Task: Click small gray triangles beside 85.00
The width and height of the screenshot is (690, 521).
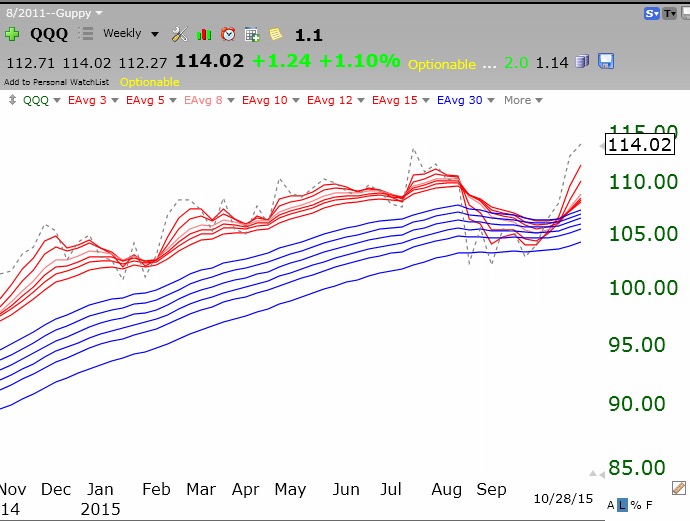Action: pyautogui.click(x=597, y=473)
